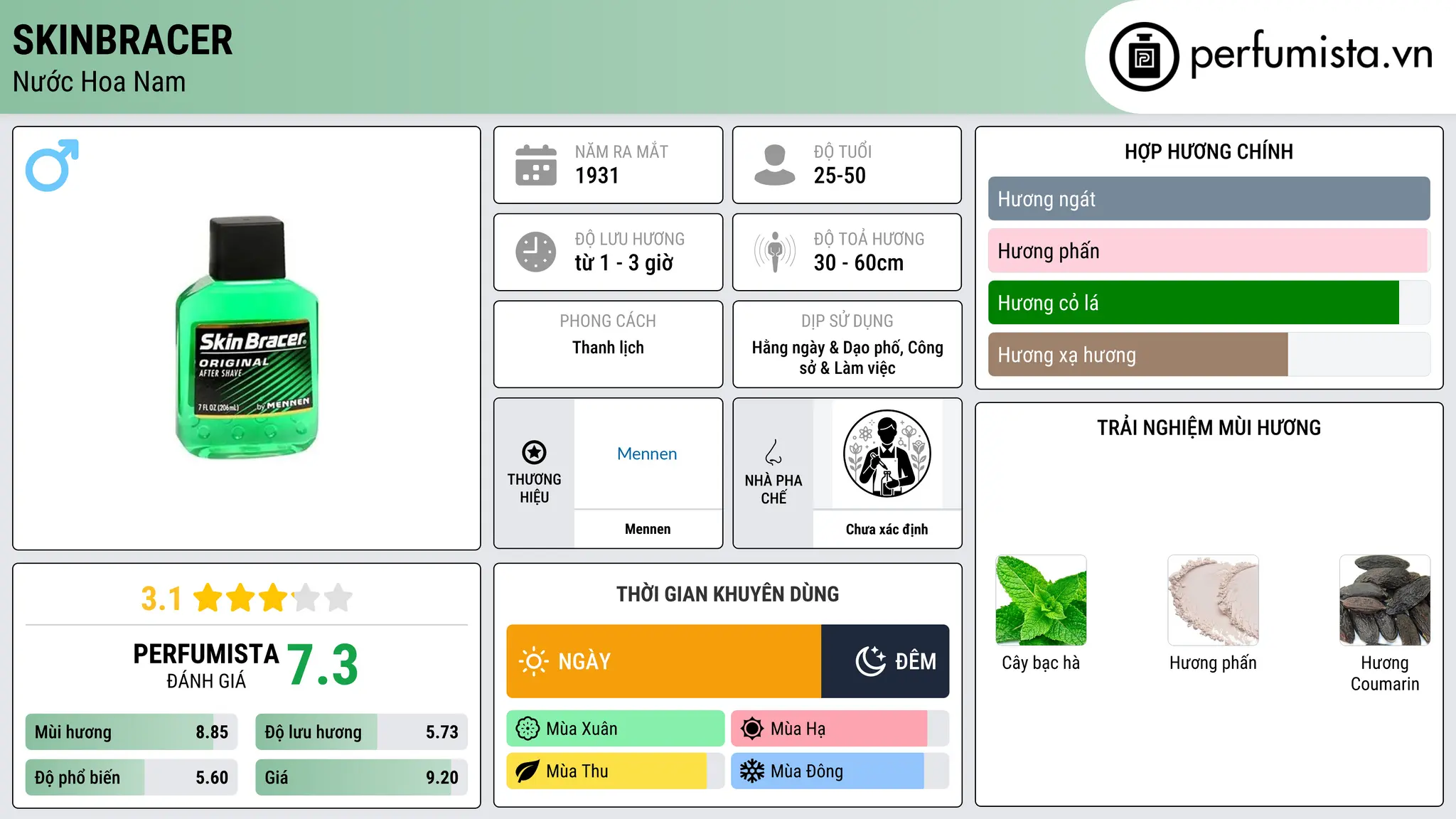
Task: Click the Mùa Xuân season bar
Action: [x=616, y=729]
